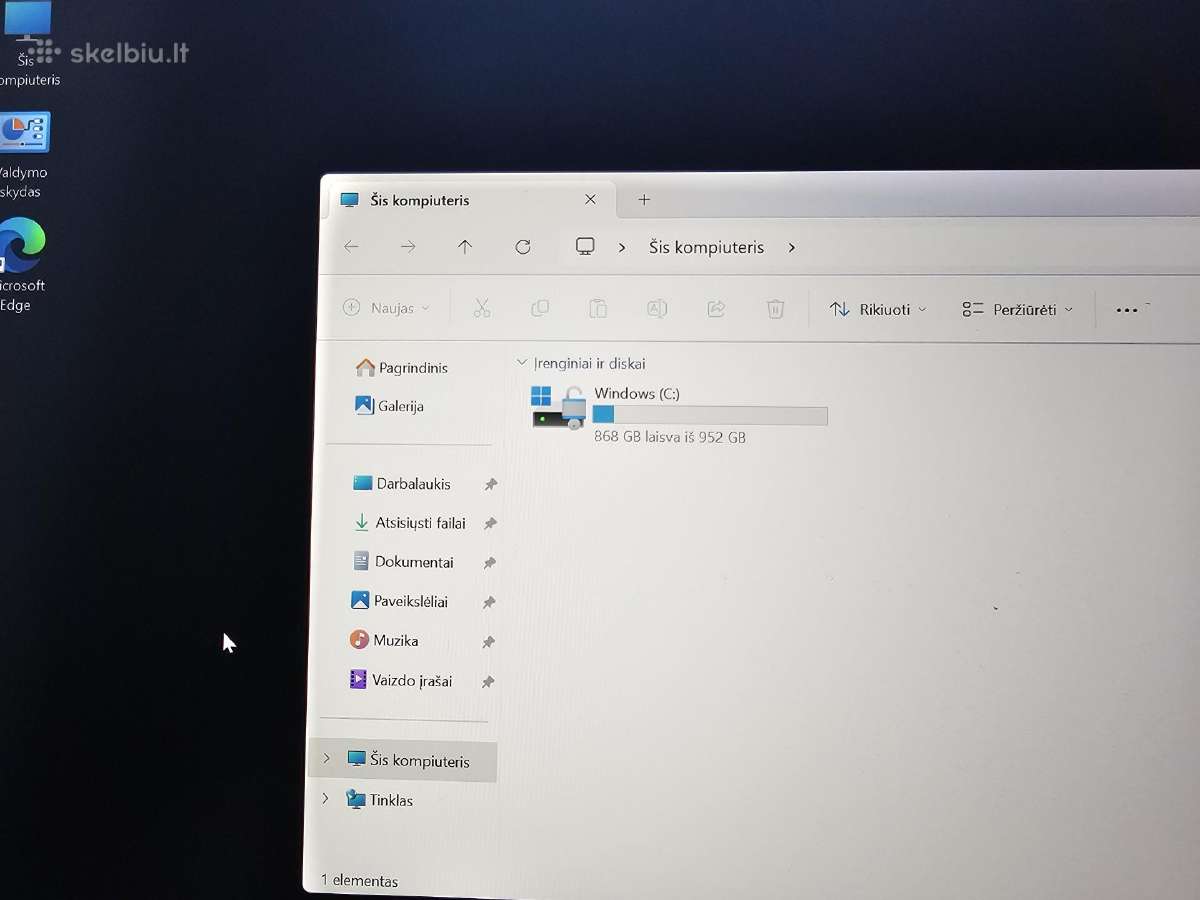Go up one folder level
This screenshot has height=900, width=1200.
coord(465,246)
